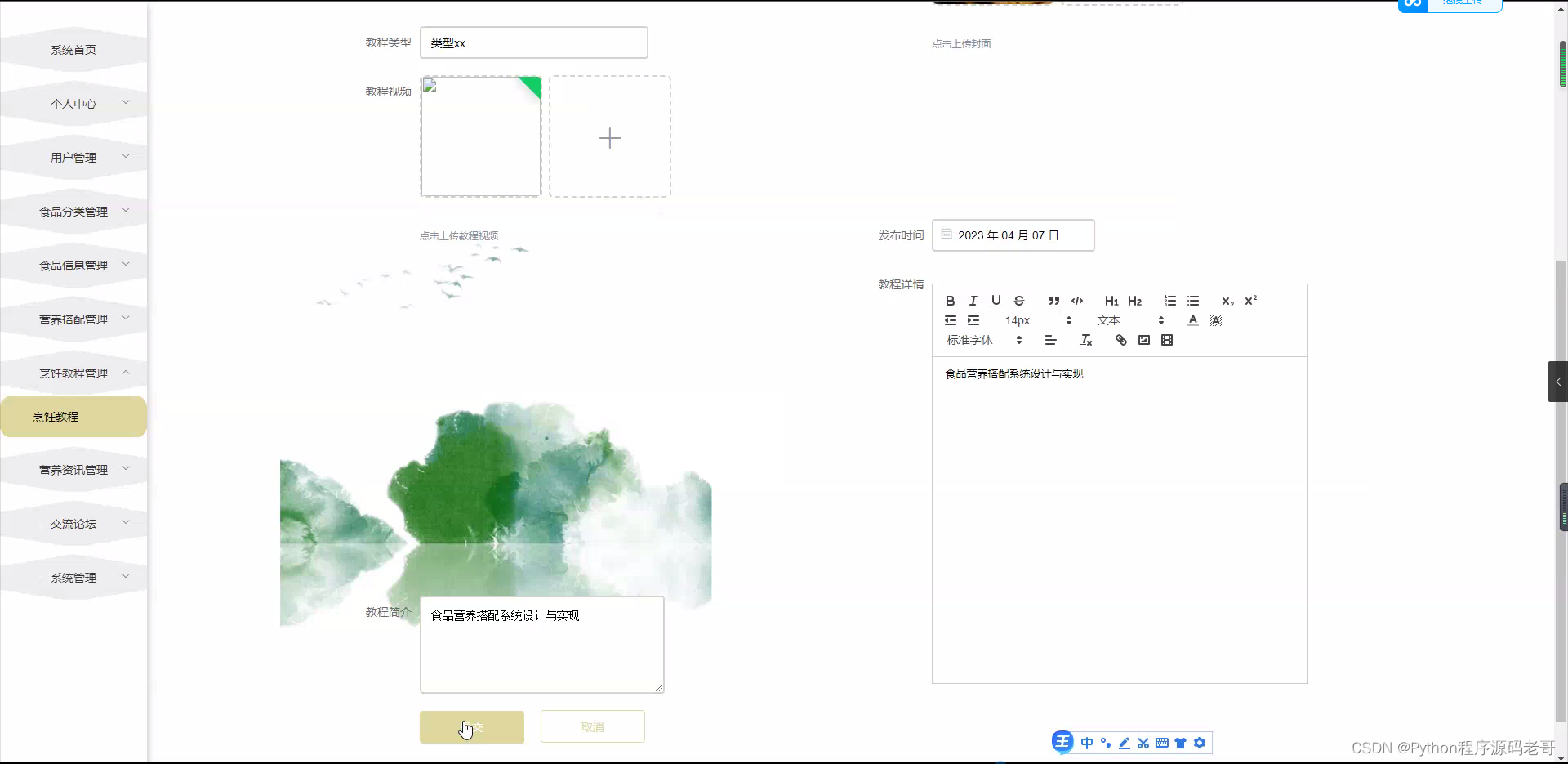
Task: Open IME settings with the gear icon
Action: 1200,743
